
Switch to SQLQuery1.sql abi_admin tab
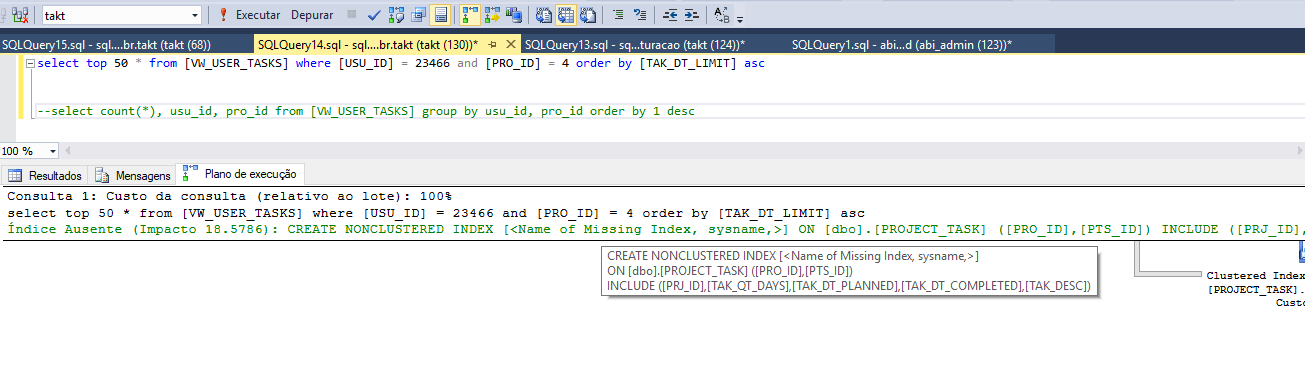[x=902, y=45]
